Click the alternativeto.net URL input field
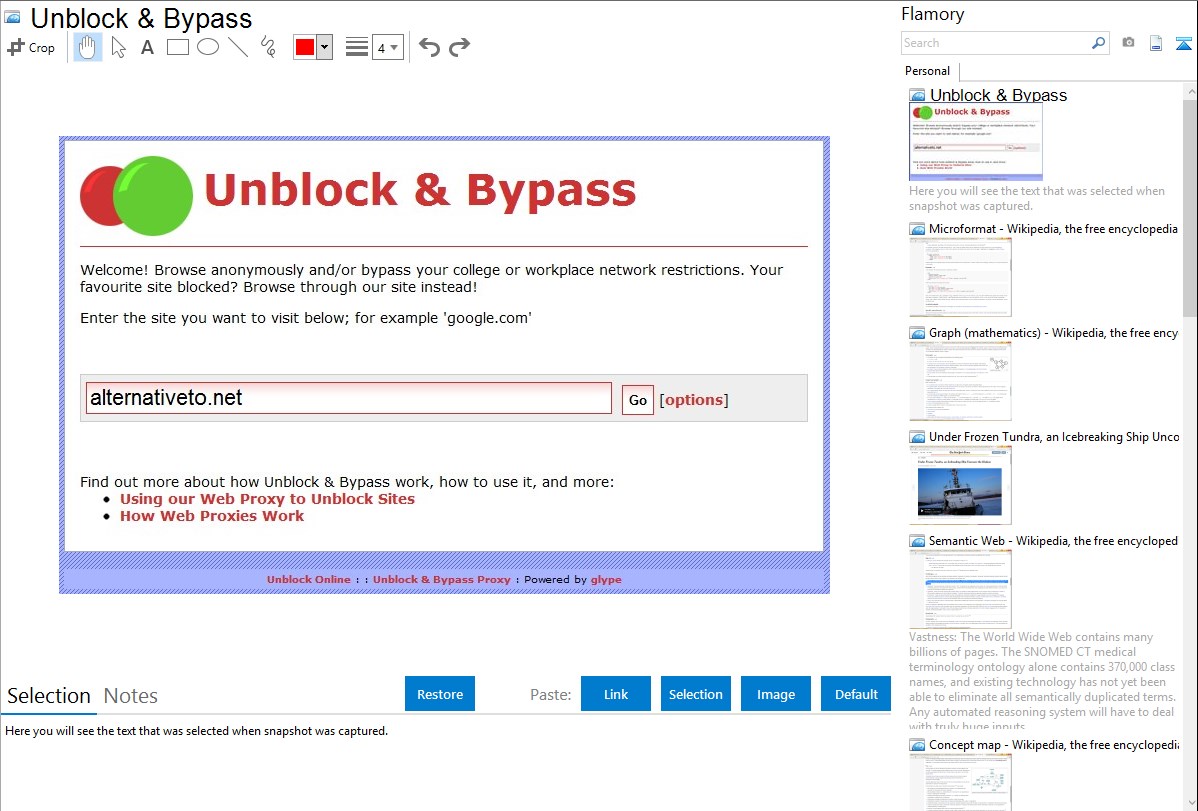 [348, 398]
